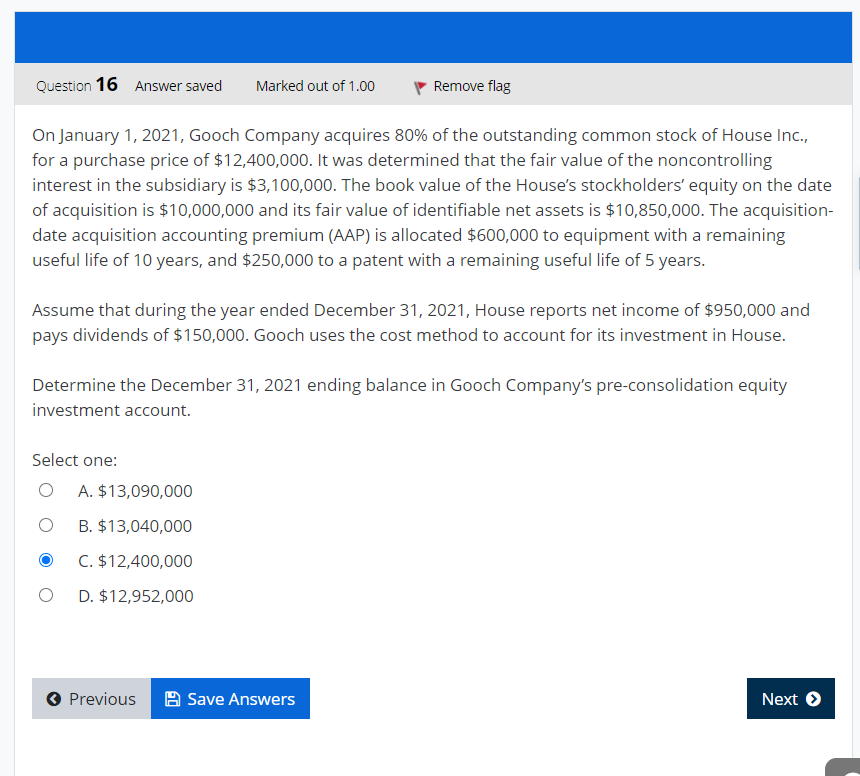The height and width of the screenshot is (776, 860).
Task: Click the red flag icon beside Remove flag
Action: 418,87
